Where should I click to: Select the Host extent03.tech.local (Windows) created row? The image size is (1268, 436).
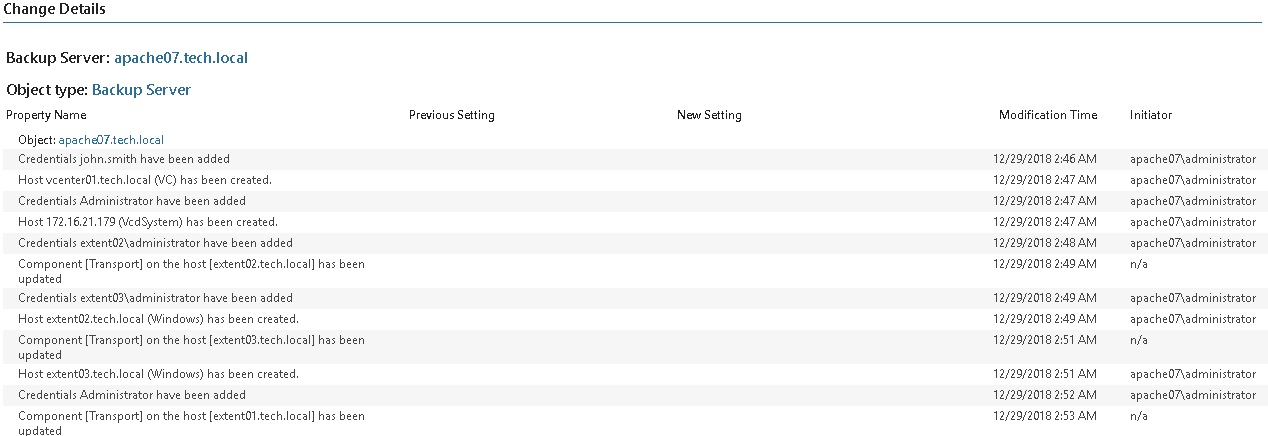(634, 374)
